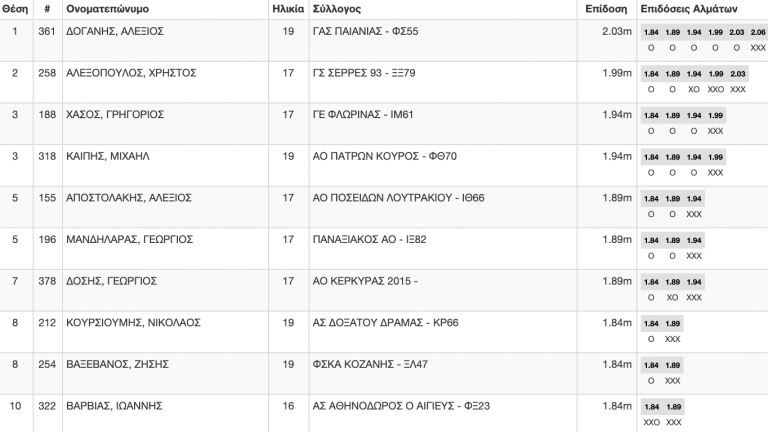Image resolution: width=768 pixels, height=432 pixels.
Task: Click the Σύλλογος column header
Action: (x=337, y=9)
